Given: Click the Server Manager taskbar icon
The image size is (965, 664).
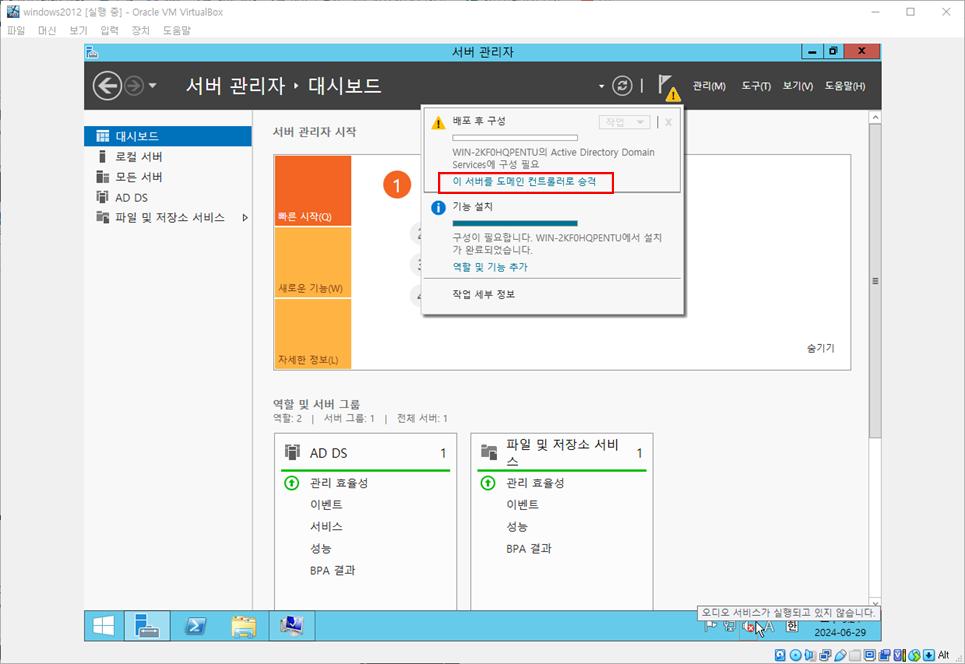Looking at the screenshot, I should (x=146, y=626).
